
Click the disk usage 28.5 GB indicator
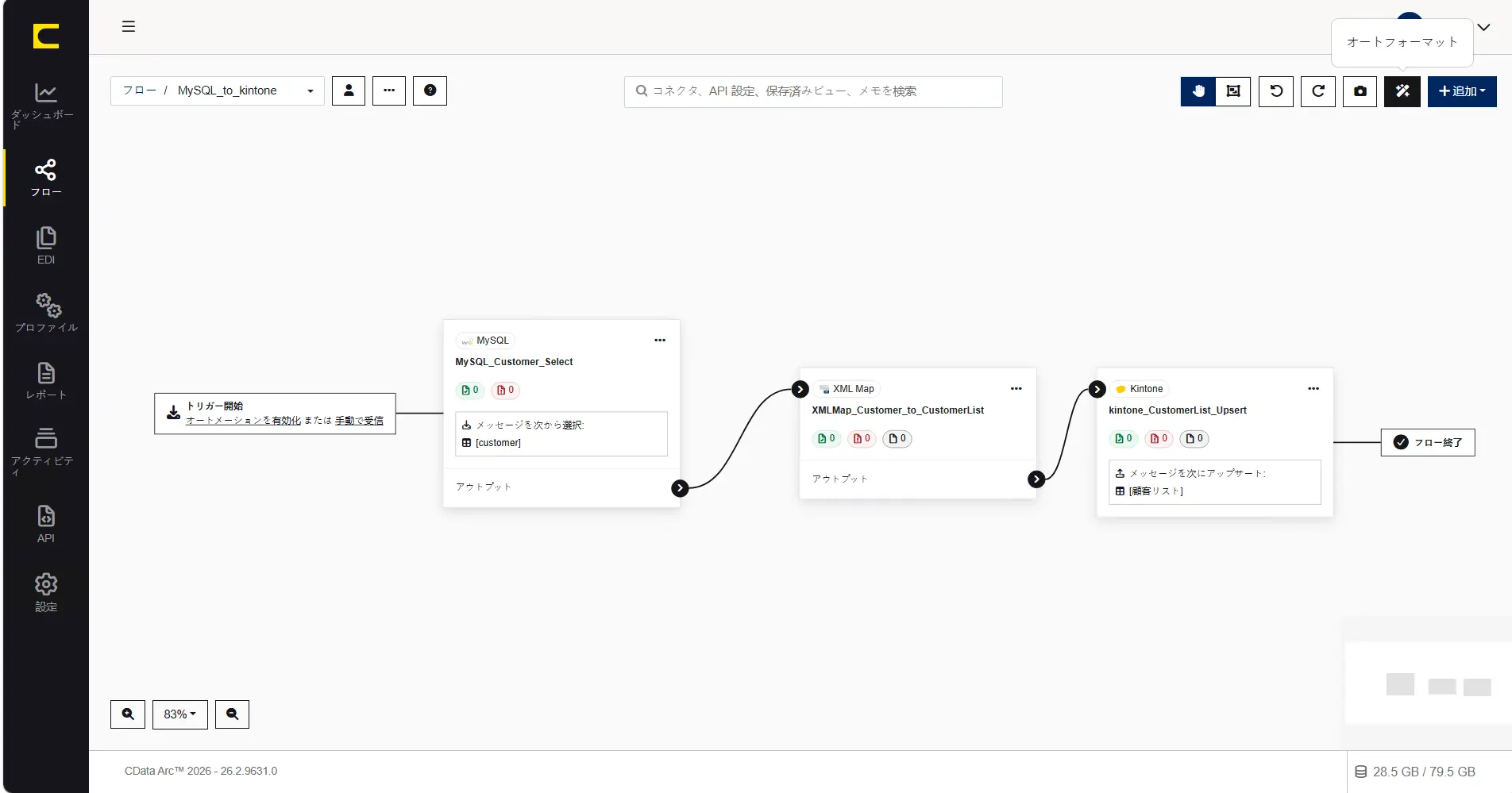[1415, 772]
